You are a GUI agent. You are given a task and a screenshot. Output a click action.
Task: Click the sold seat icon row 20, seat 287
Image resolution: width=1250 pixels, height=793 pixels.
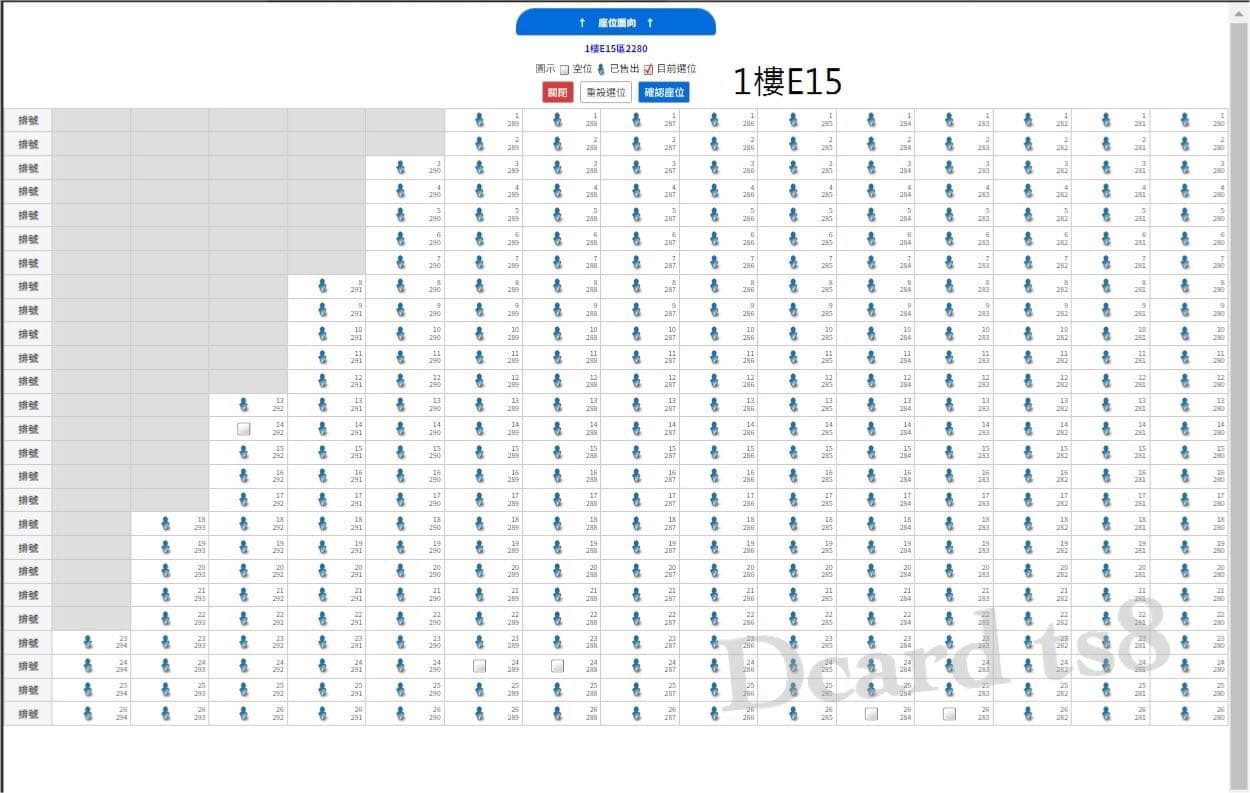point(636,571)
